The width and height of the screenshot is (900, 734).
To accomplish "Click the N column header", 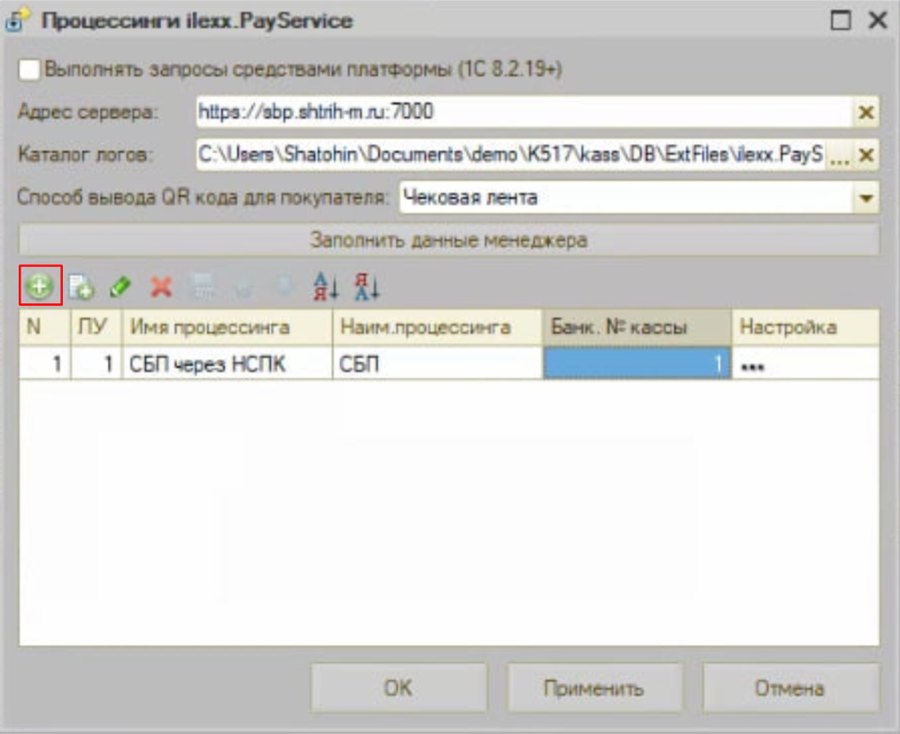I will point(45,327).
